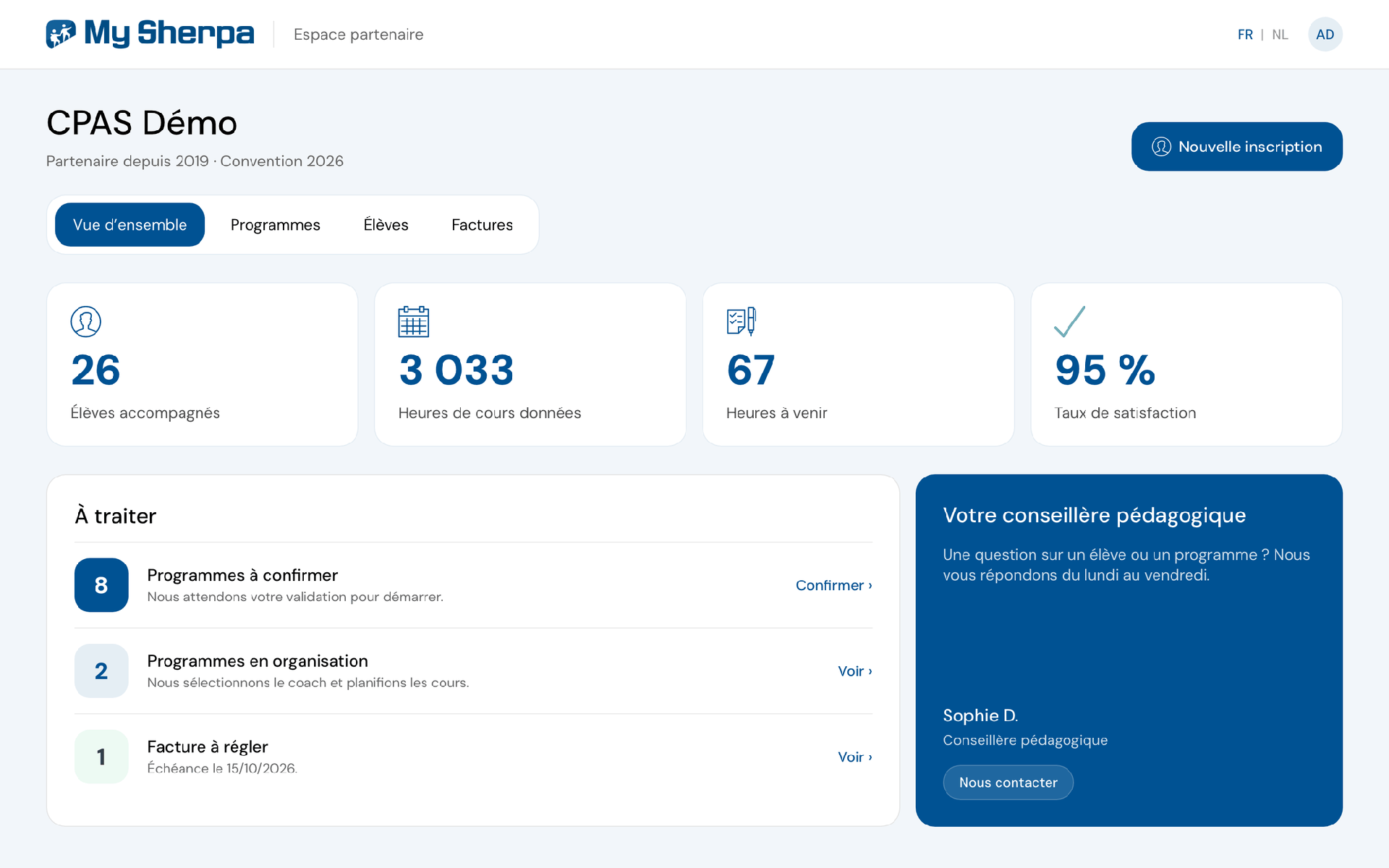Select the FR language option
Image resolution: width=1389 pixels, height=868 pixels.
(1245, 35)
